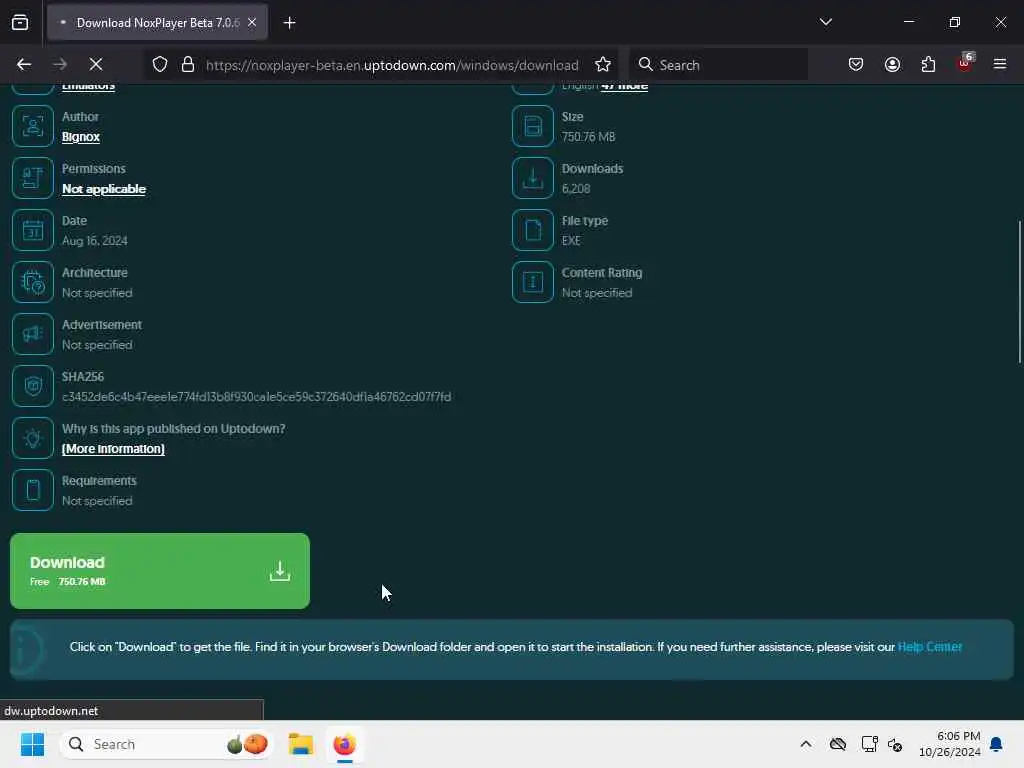Screen dimensions: 1024x768
Task: Click the muted volume tray icon
Action: click(895, 744)
